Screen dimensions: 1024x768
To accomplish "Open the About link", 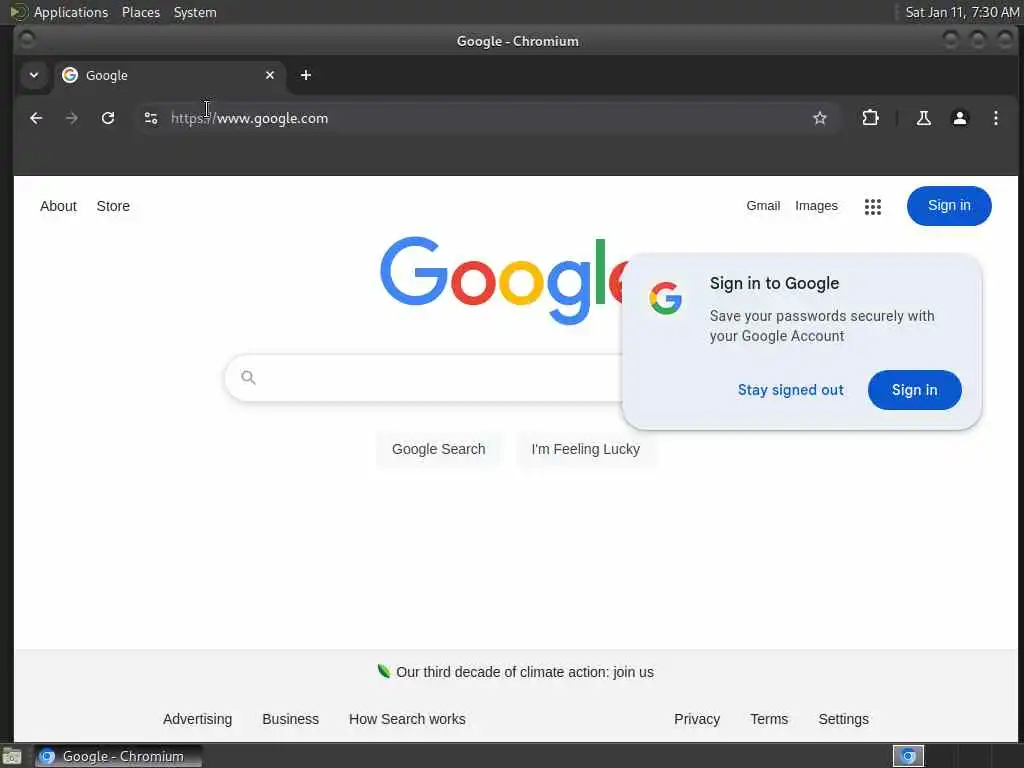I will pyautogui.click(x=58, y=206).
